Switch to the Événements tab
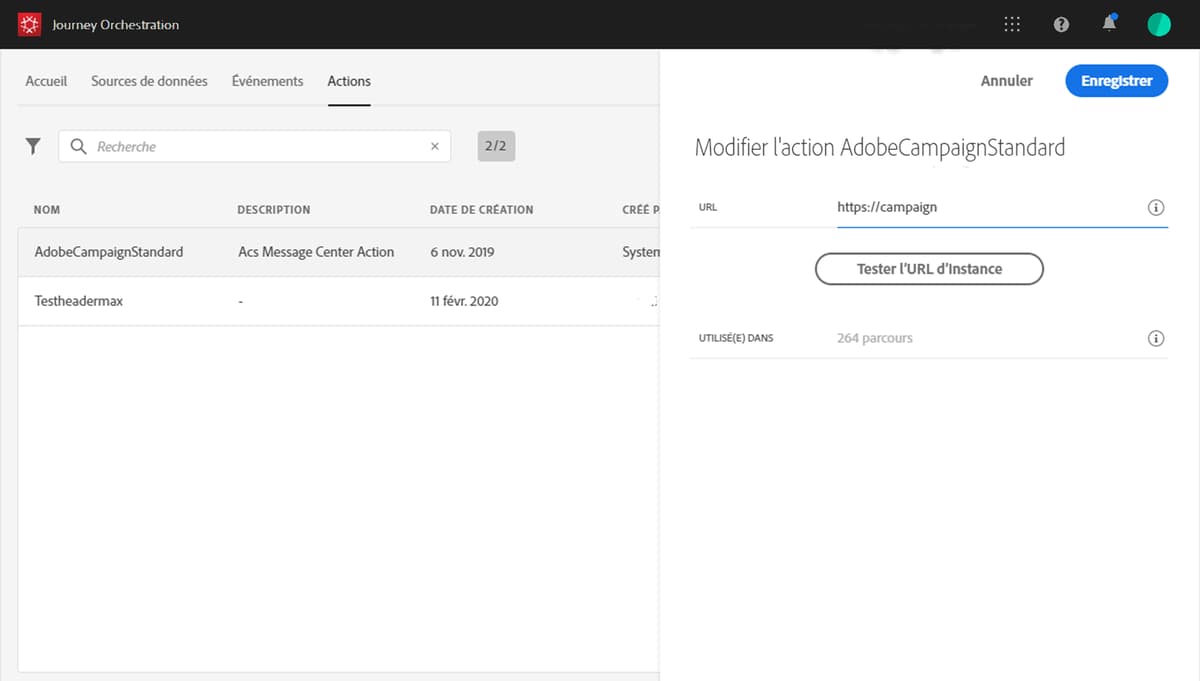This screenshot has height=681, width=1200. tap(267, 81)
